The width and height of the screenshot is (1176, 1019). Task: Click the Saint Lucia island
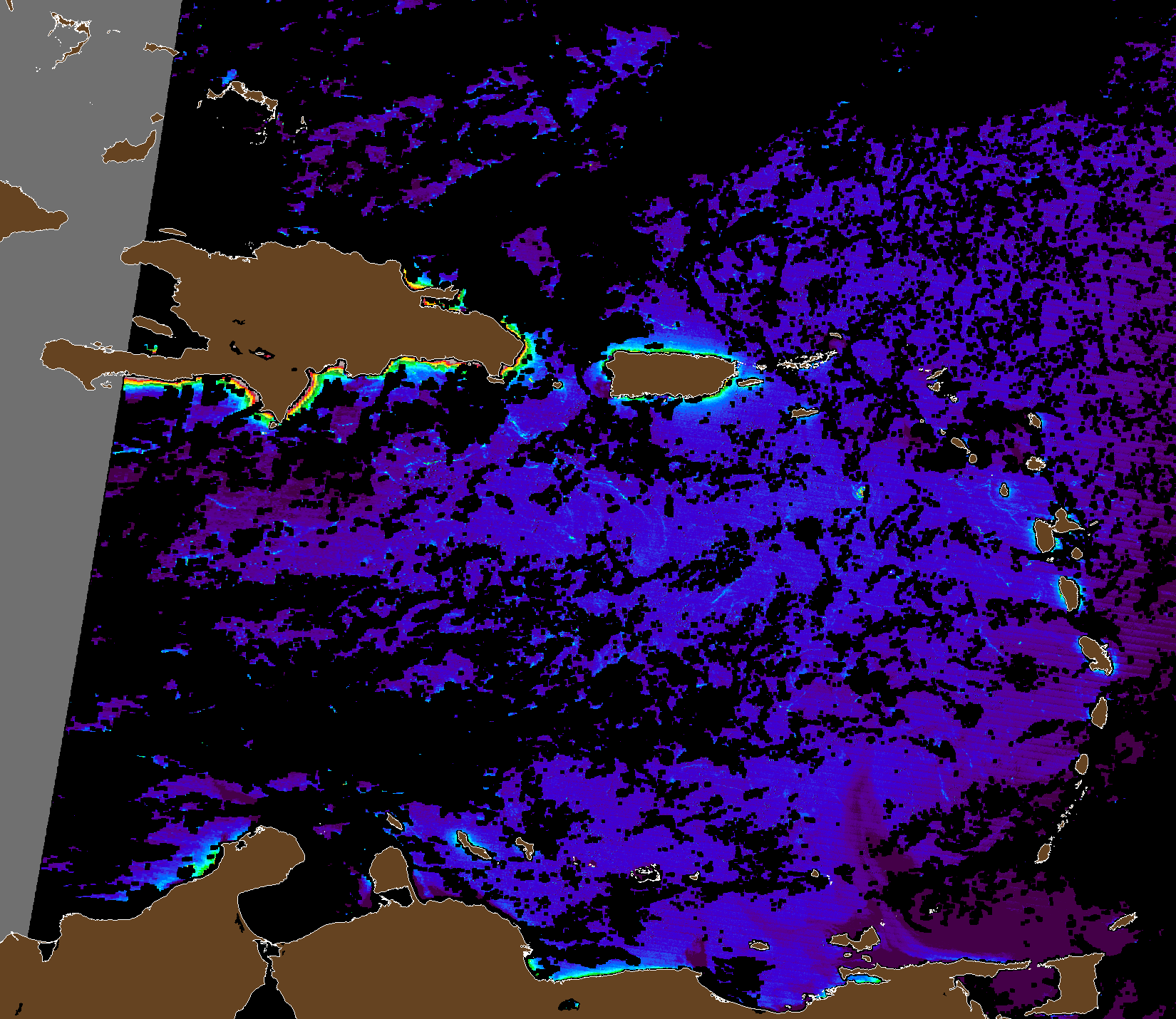click(x=1100, y=713)
